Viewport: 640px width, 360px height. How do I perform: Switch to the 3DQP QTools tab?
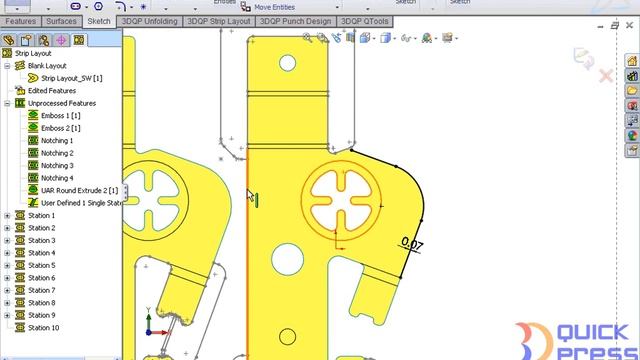pos(364,21)
